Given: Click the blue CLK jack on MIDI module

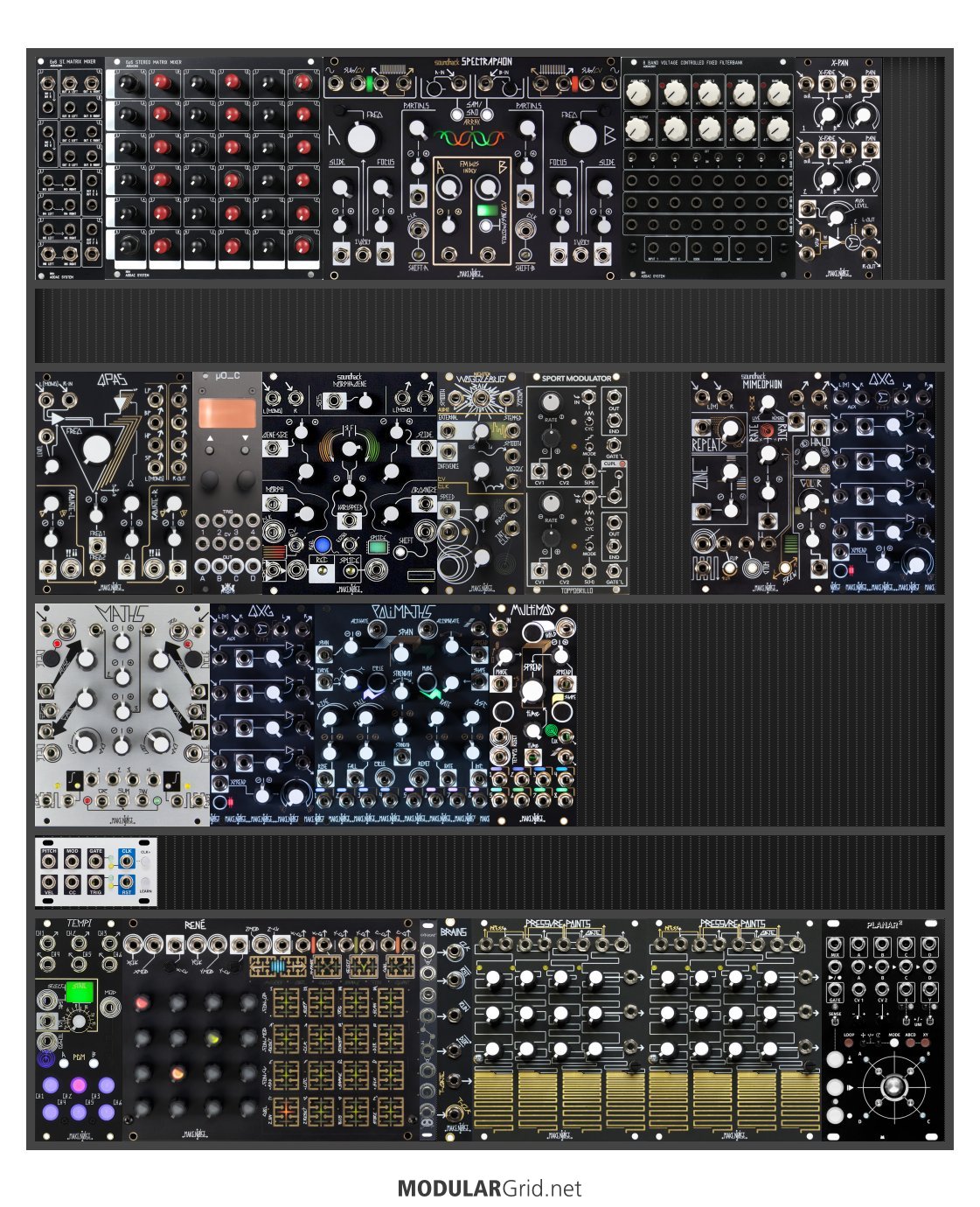Looking at the screenshot, I should point(127,860).
